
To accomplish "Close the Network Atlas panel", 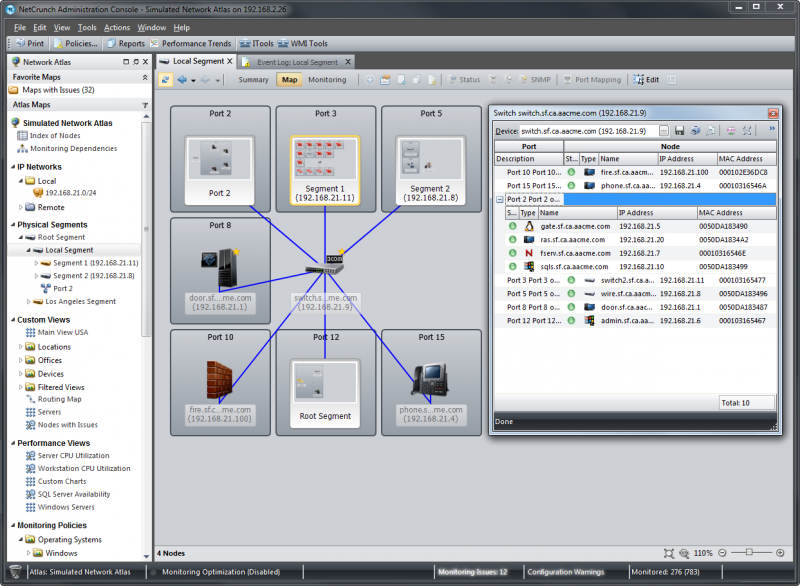I will click(145, 62).
